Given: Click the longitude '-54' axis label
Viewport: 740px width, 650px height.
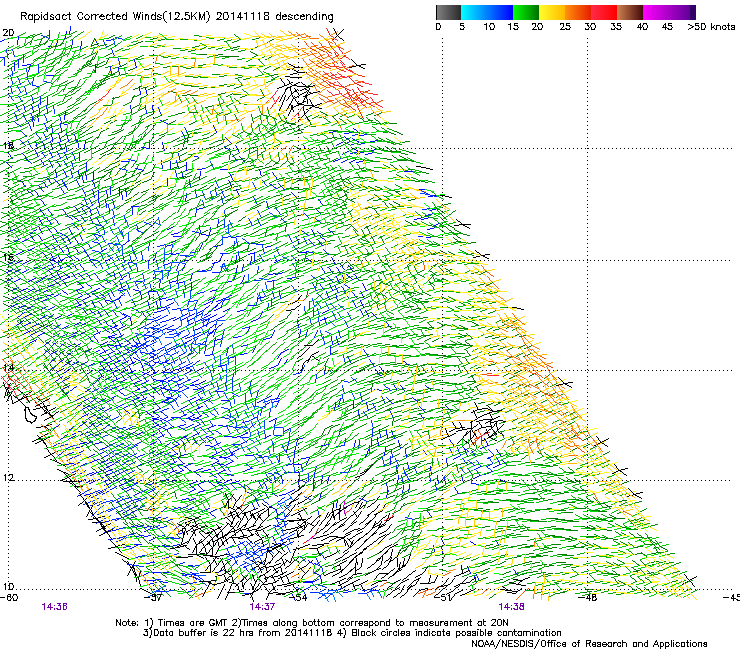Looking at the screenshot, I should (299, 597).
